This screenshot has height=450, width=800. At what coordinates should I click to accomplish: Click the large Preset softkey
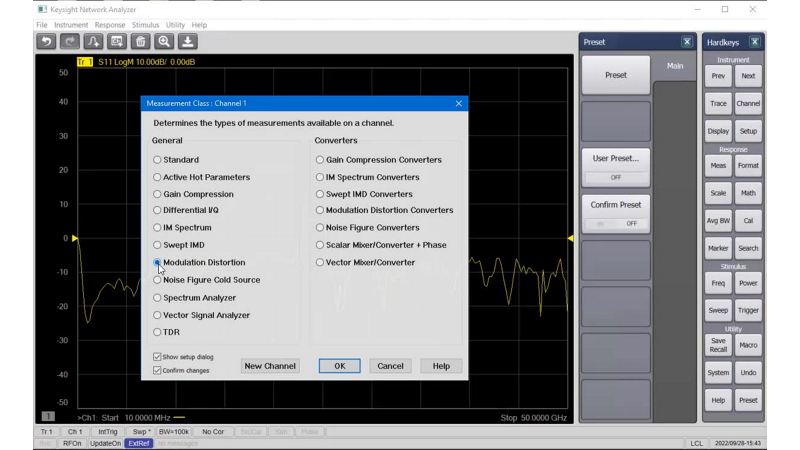tap(616, 75)
